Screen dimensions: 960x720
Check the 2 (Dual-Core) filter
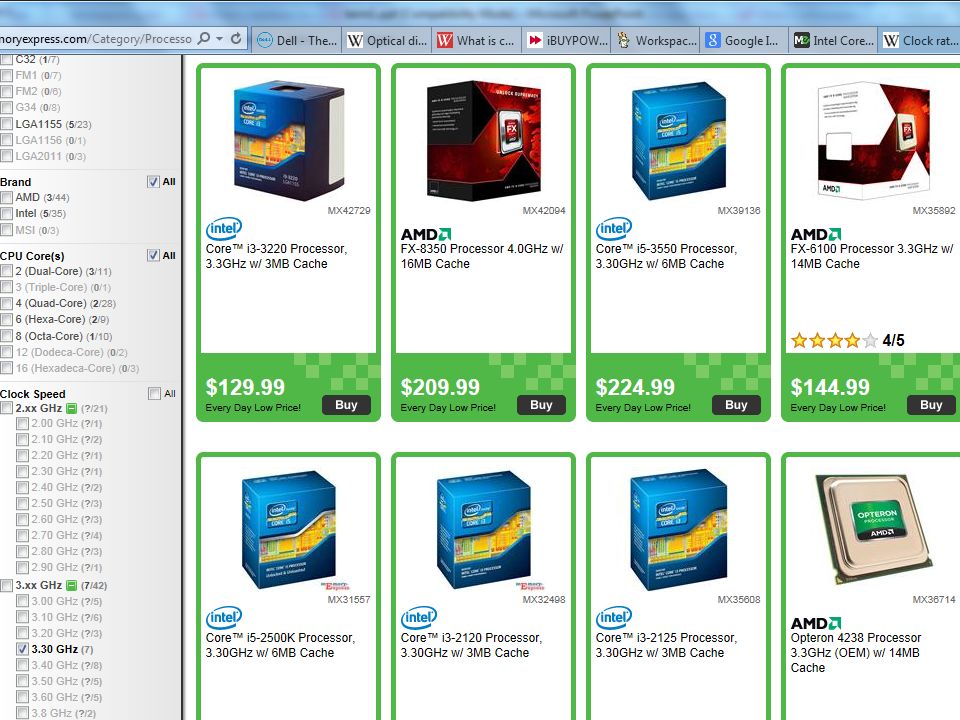(7, 271)
